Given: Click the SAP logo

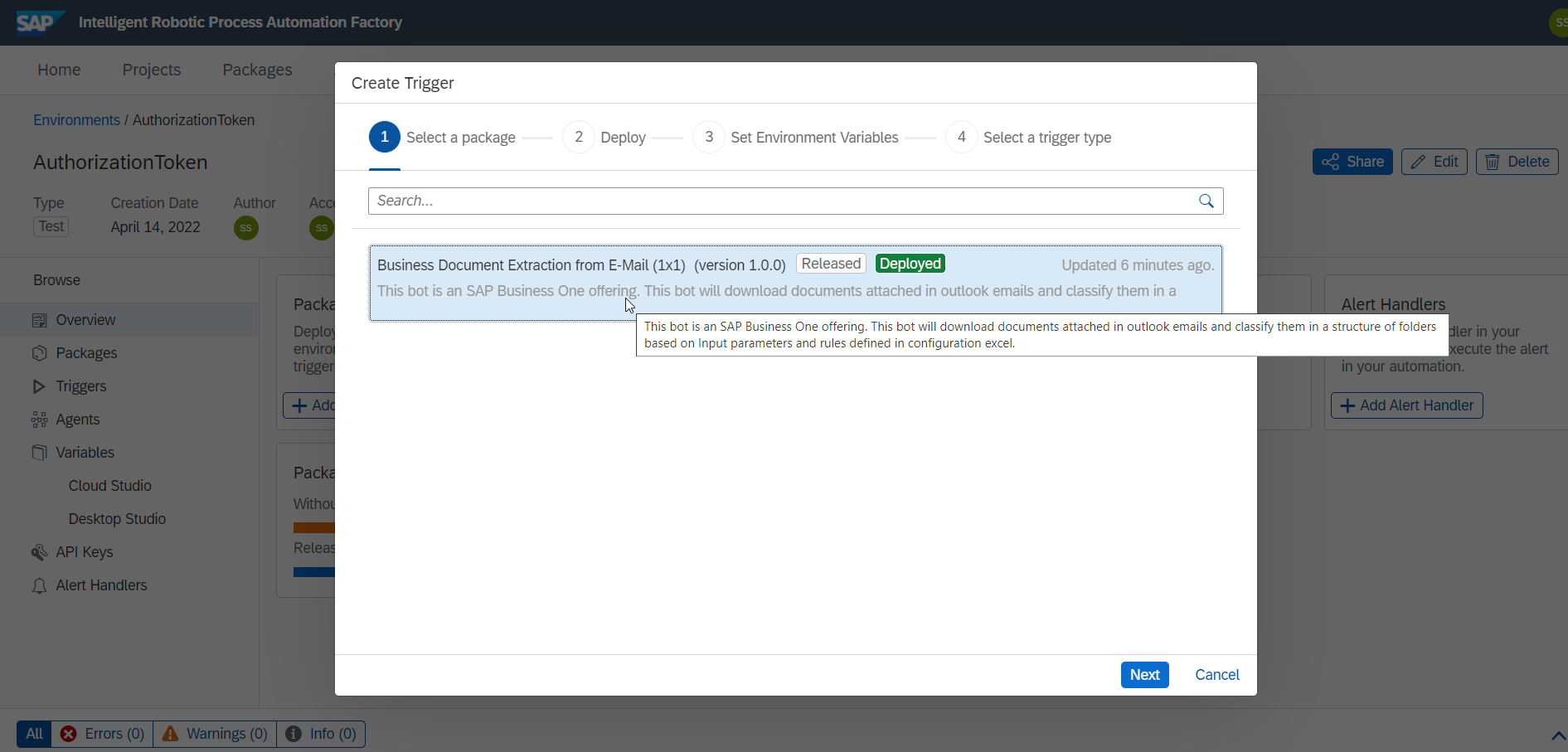Looking at the screenshot, I should [x=40, y=22].
